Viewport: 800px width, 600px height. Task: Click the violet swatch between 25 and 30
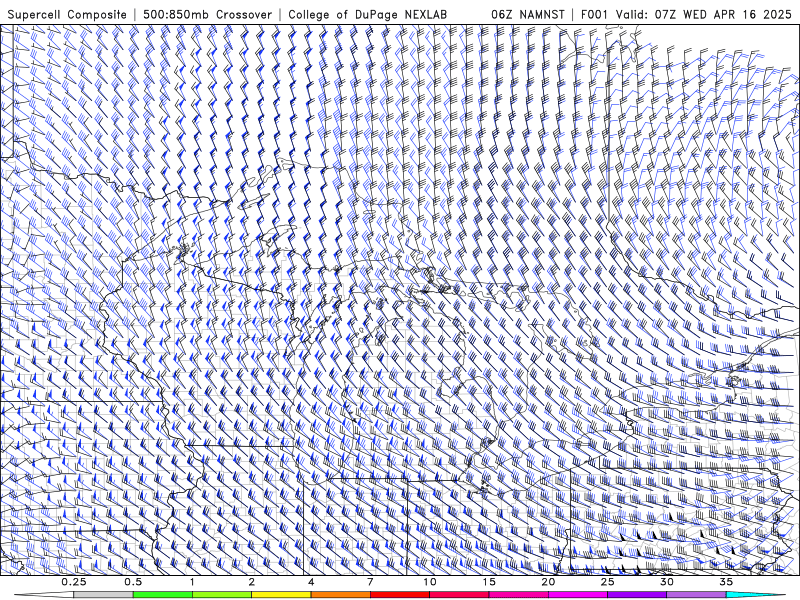pyautogui.click(x=637, y=595)
